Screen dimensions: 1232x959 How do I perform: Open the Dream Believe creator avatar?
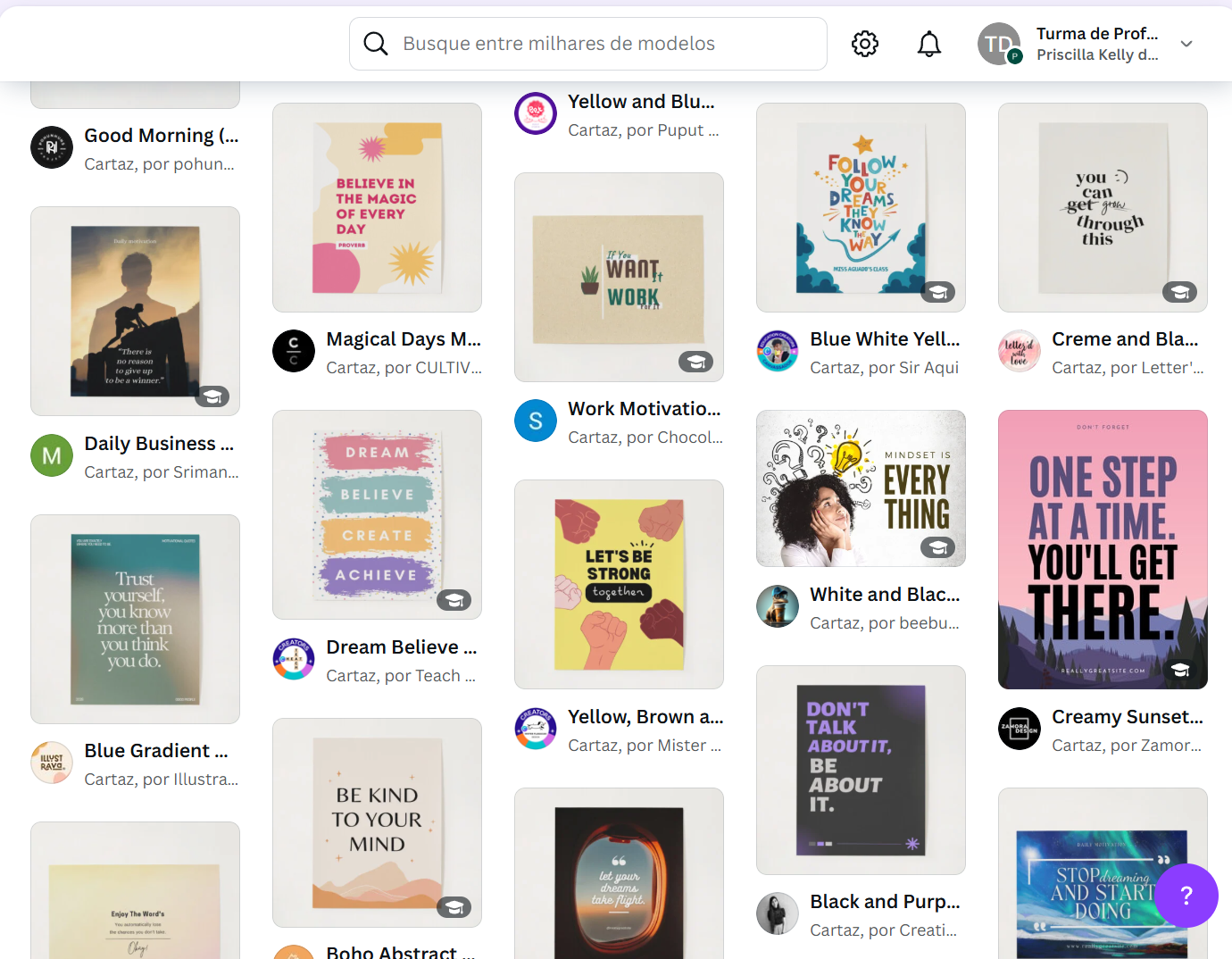point(294,659)
